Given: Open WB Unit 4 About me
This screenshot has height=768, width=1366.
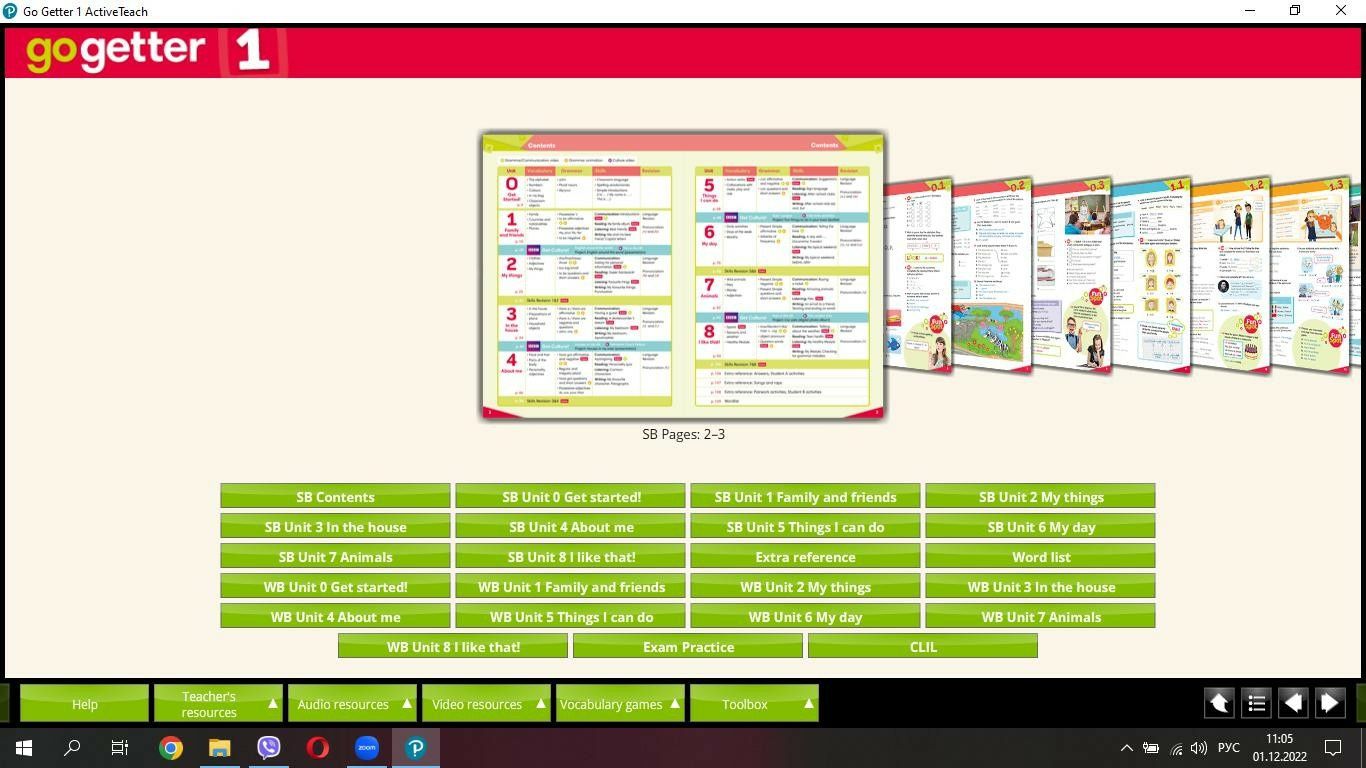Looking at the screenshot, I should point(335,616).
